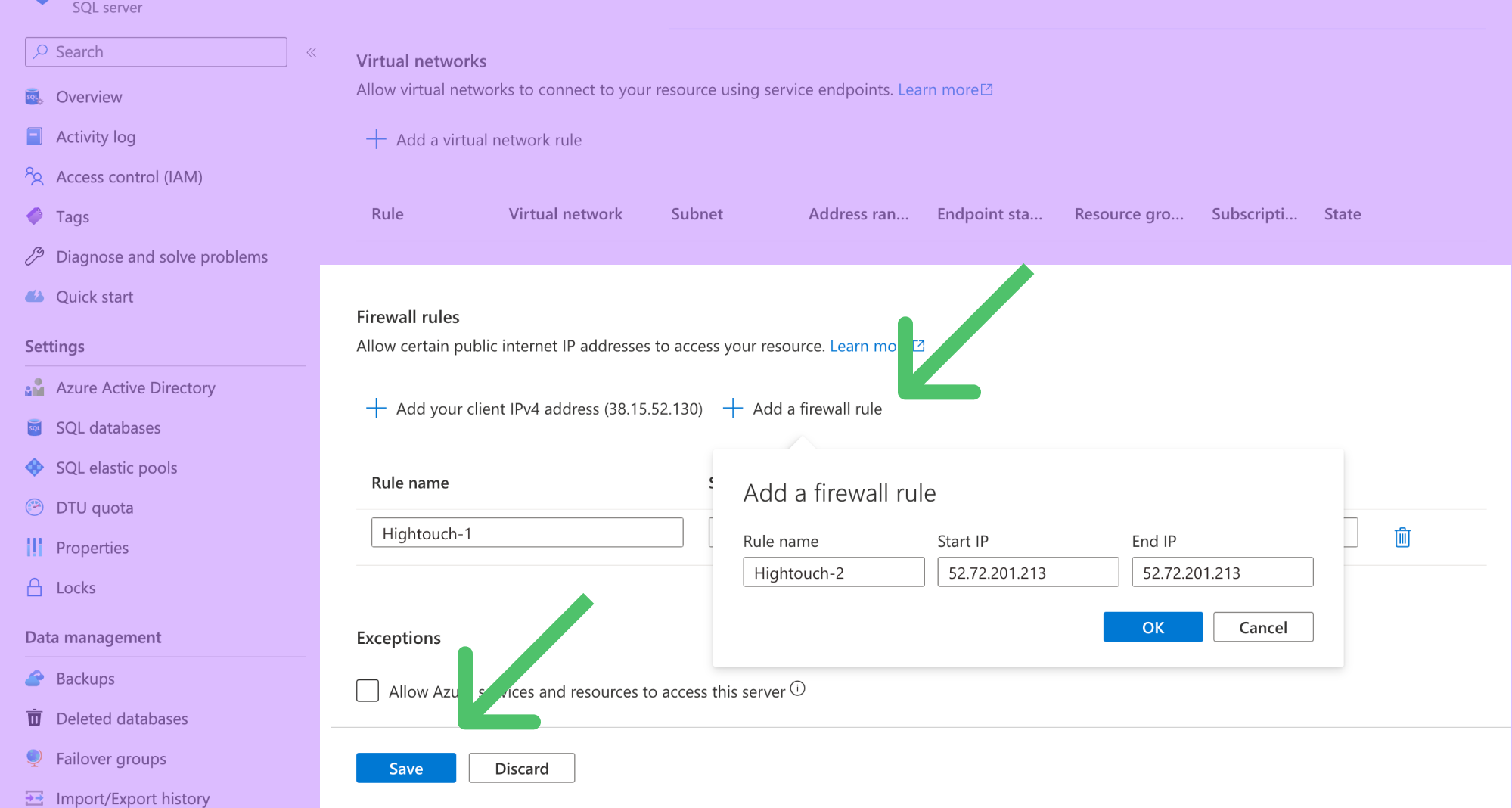This screenshot has width=1512, height=808.
Task: Click Add a firewall rule link
Action: pos(817,409)
